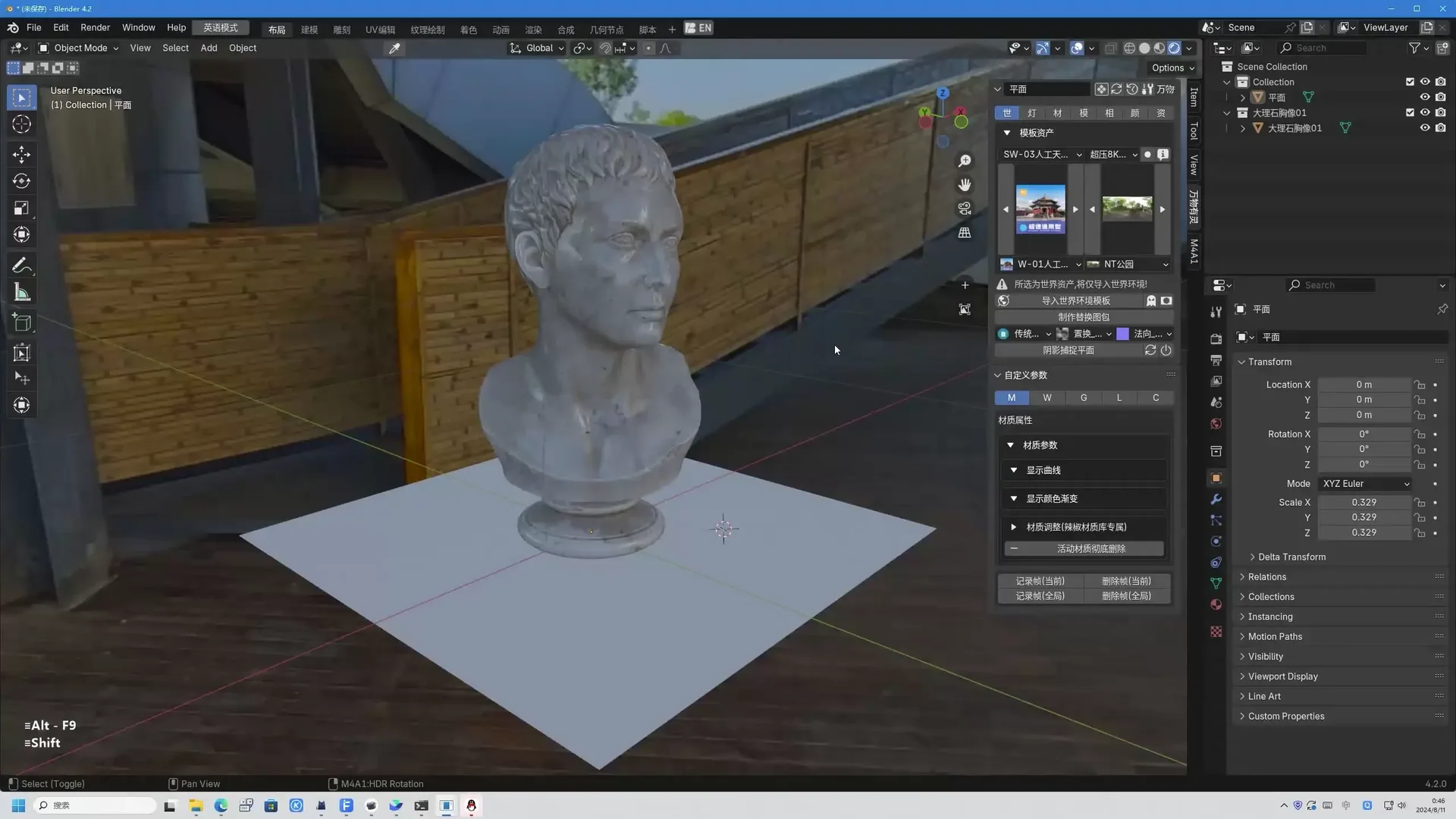Click the purple 法向 color swatch
Viewport: 1456px width, 819px height.
[1122, 334]
